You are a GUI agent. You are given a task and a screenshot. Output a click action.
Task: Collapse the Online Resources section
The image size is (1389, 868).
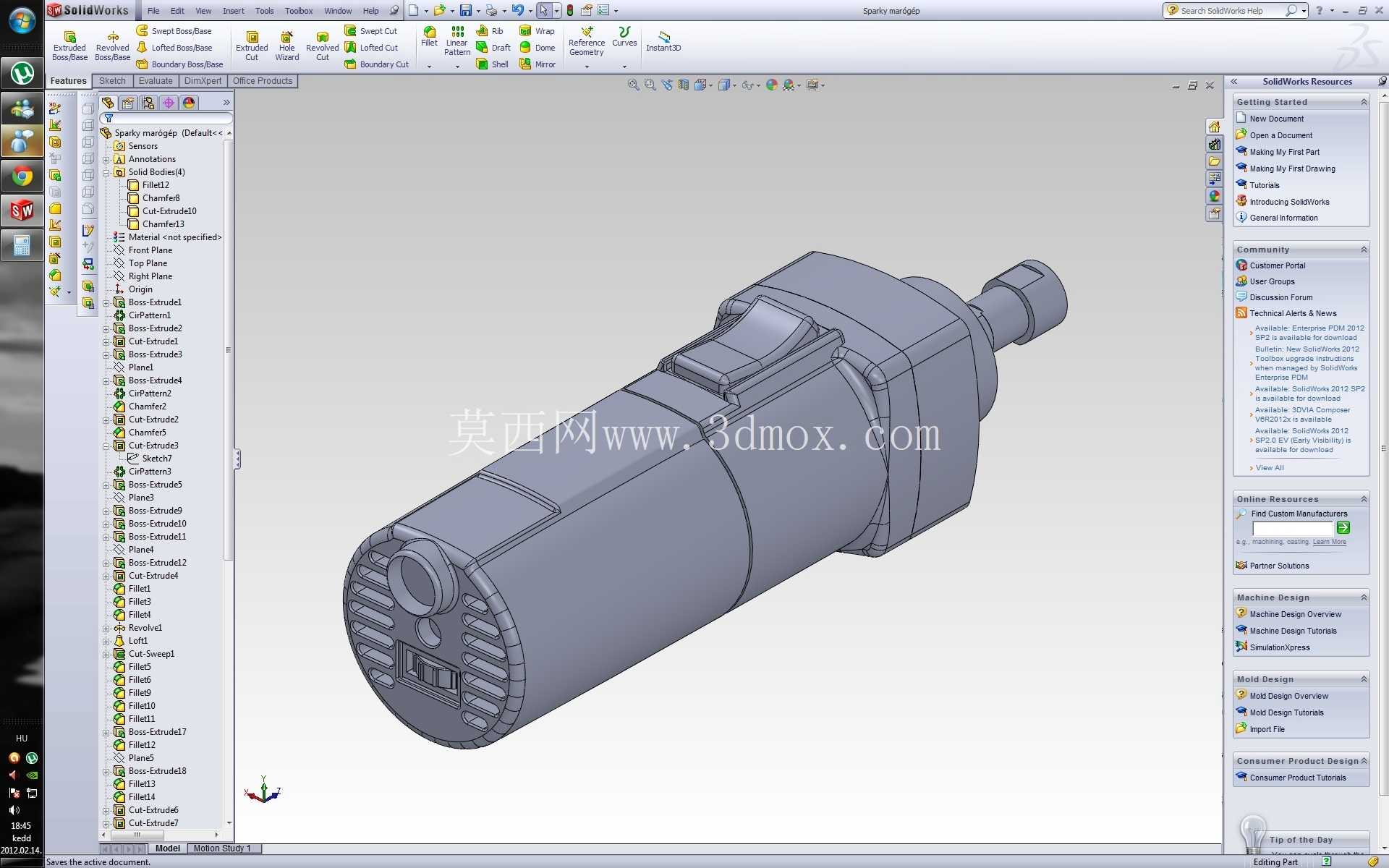[x=1364, y=499]
